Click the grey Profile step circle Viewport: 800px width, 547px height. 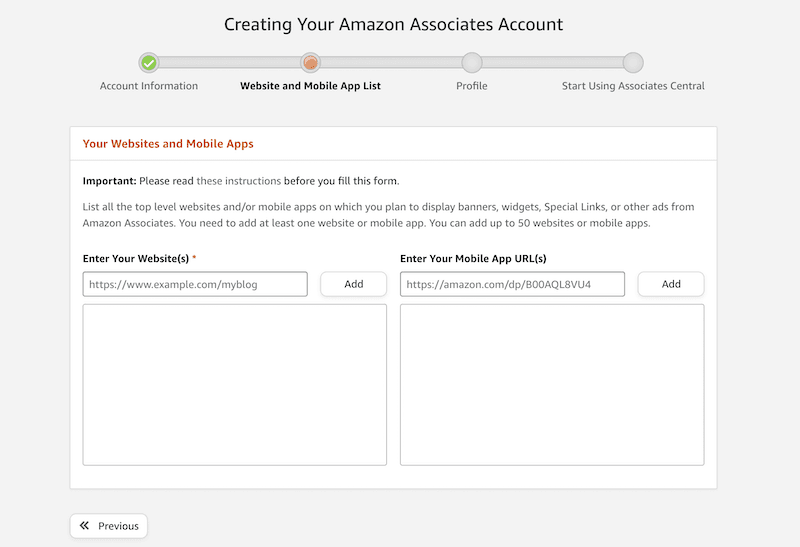pyautogui.click(x=472, y=63)
